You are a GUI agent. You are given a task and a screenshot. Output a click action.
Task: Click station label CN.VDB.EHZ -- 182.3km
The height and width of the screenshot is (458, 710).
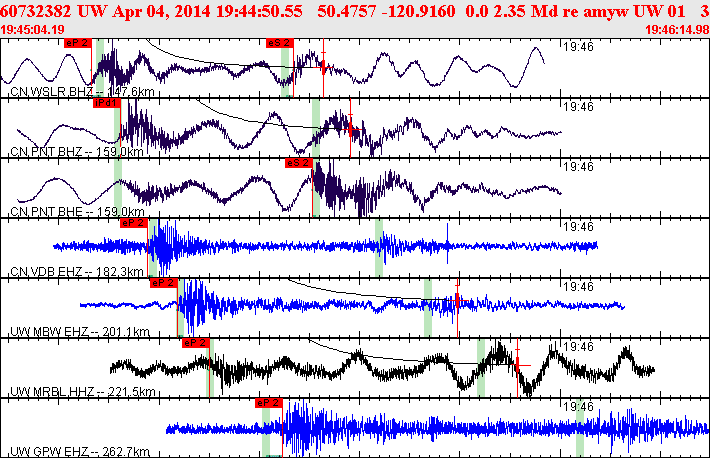77,272
